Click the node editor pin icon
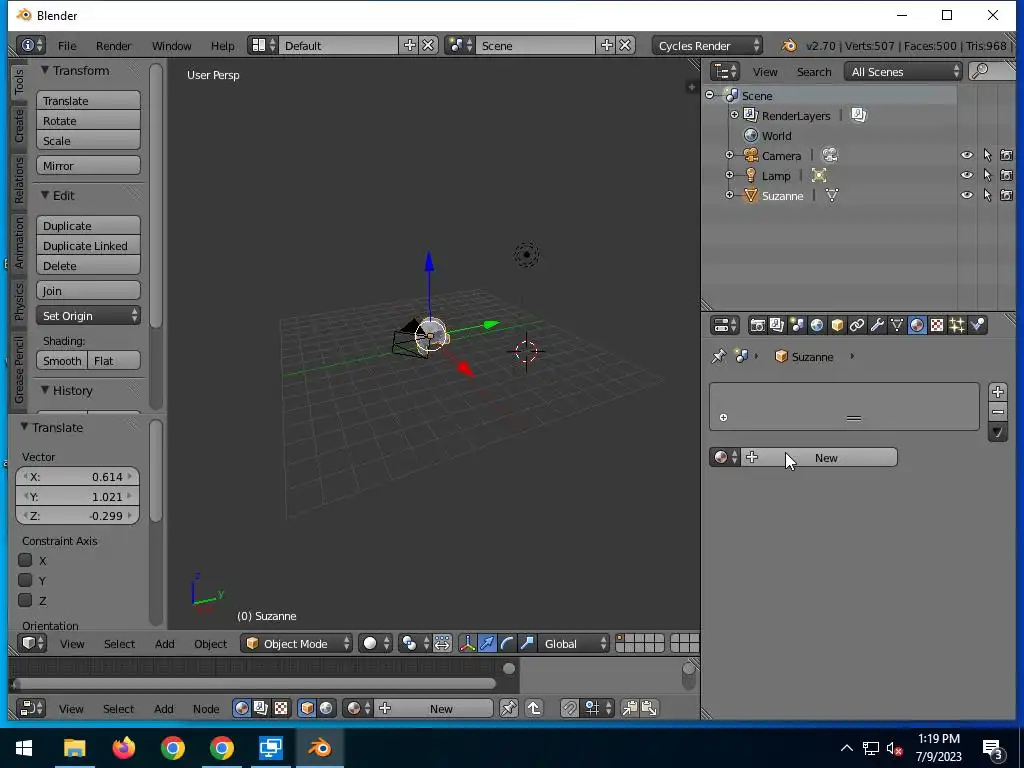The width and height of the screenshot is (1024, 768). (509, 709)
